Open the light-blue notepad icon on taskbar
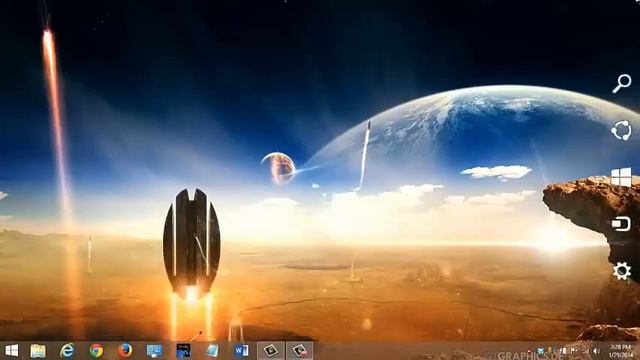Image resolution: width=640 pixels, height=360 pixels. click(212, 351)
